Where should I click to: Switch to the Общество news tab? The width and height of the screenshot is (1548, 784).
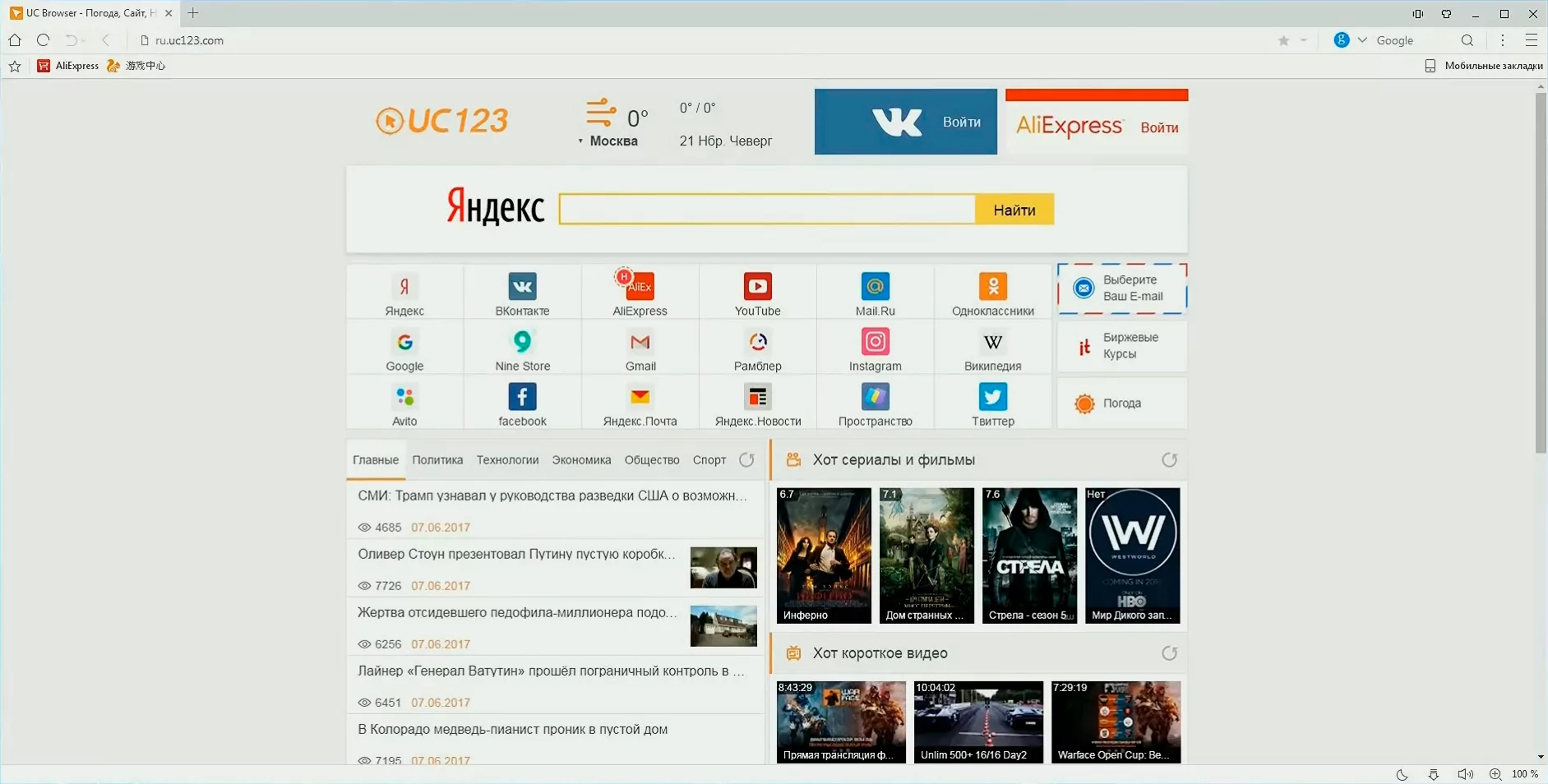(652, 460)
